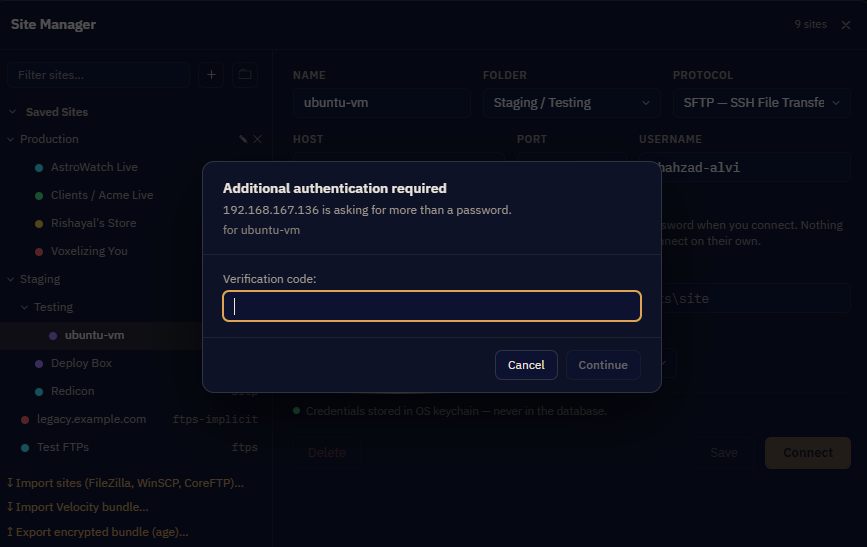Click the Staging folder label

click(x=40, y=279)
